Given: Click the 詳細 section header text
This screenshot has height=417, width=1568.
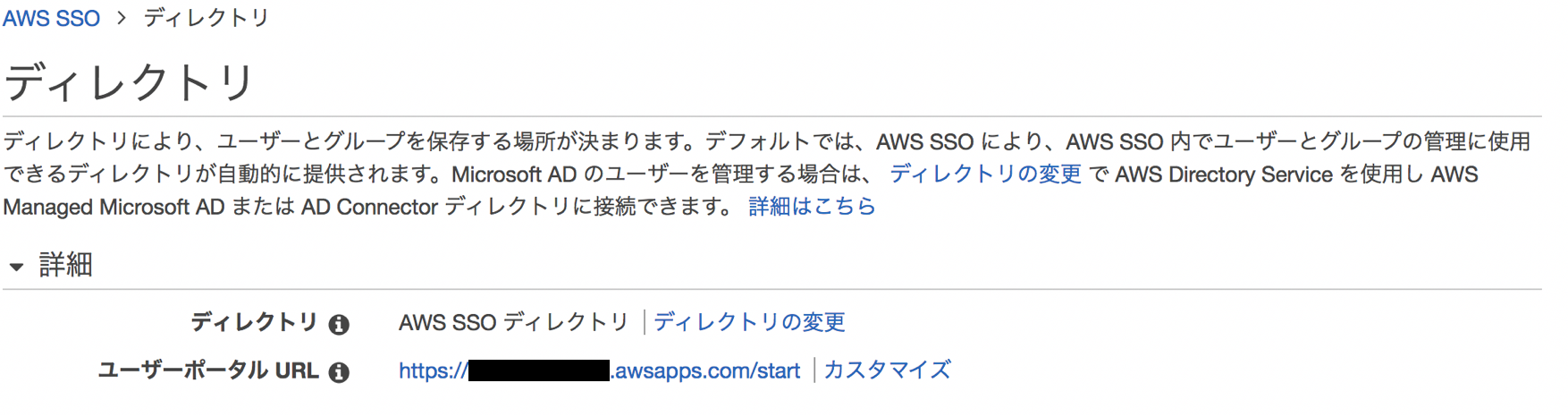Looking at the screenshot, I should point(65,265).
